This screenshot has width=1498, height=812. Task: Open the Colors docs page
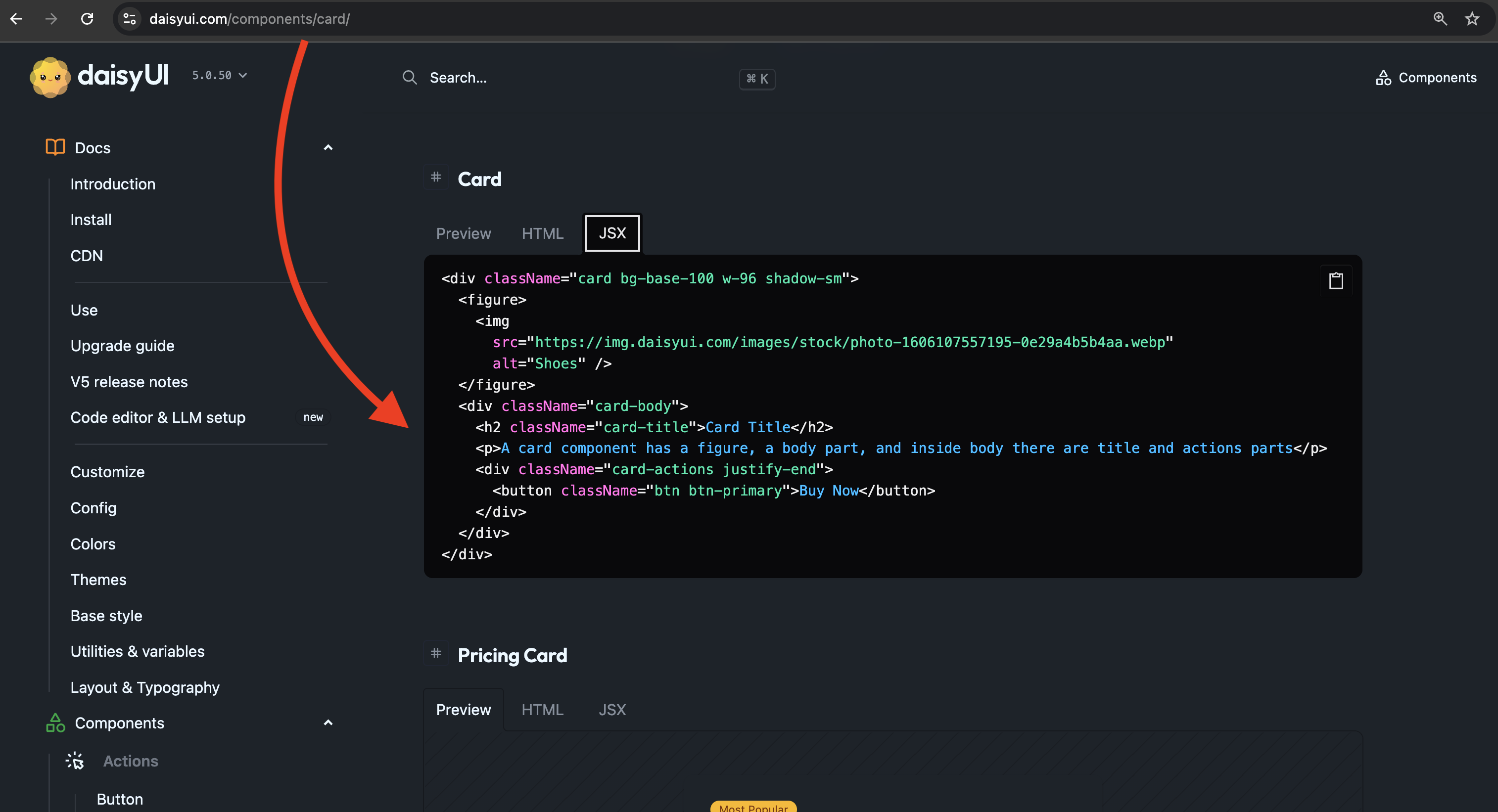click(93, 544)
